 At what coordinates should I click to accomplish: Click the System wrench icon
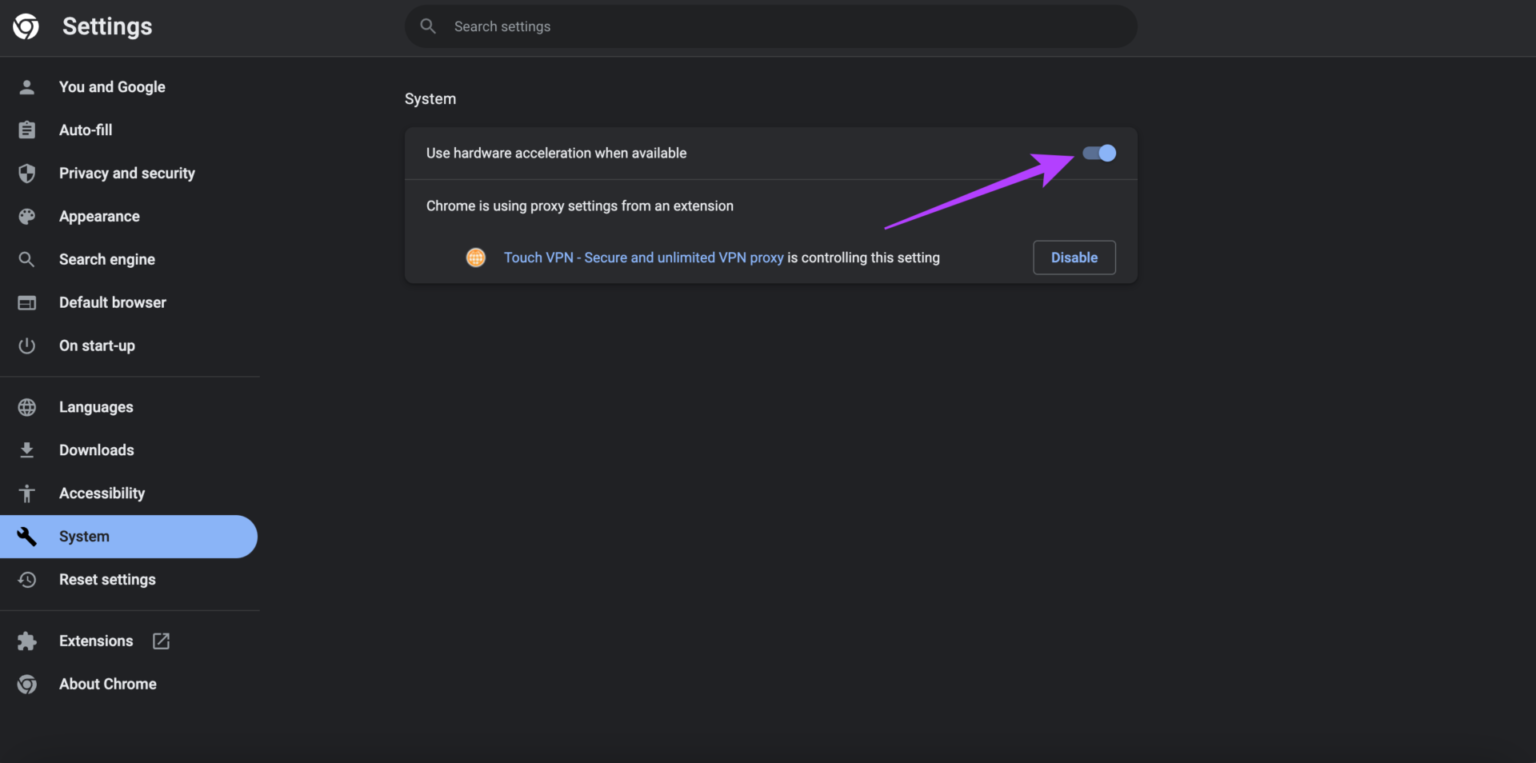[x=26, y=536]
